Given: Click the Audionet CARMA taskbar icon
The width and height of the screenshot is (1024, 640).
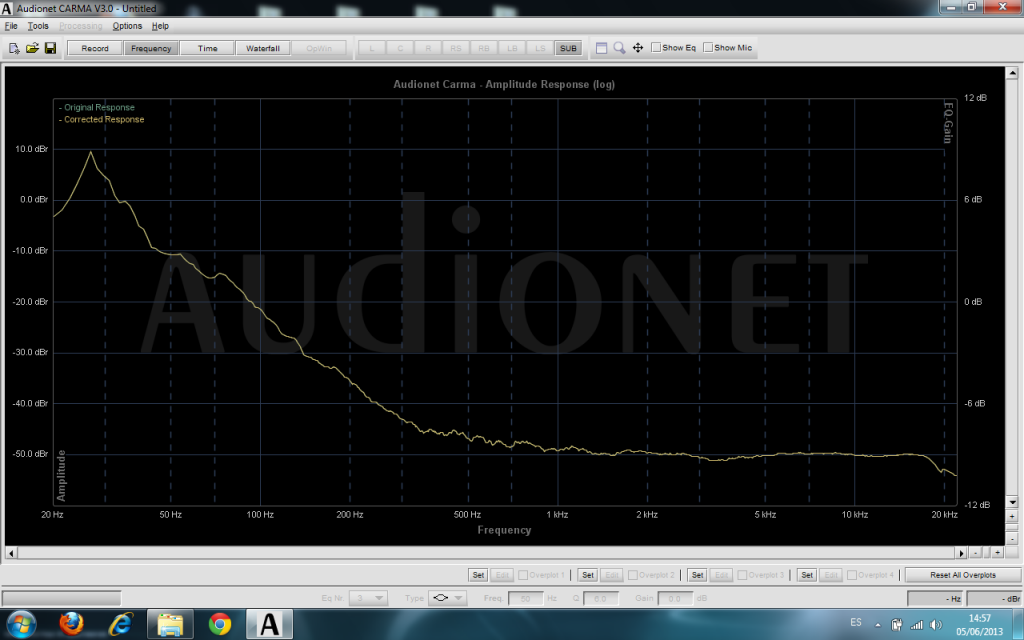Looking at the screenshot, I should point(269,624).
